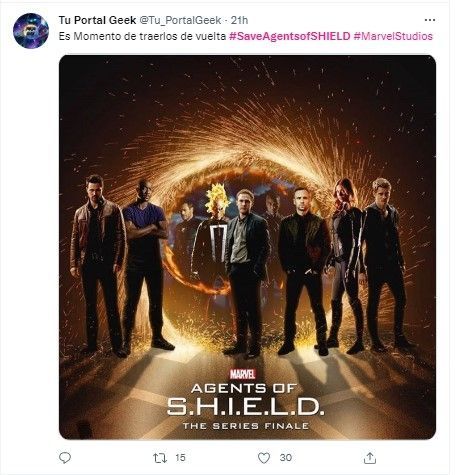Click the Tu Portal Geek display name
The width and height of the screenshot is (472, 475).
[97, 20]
